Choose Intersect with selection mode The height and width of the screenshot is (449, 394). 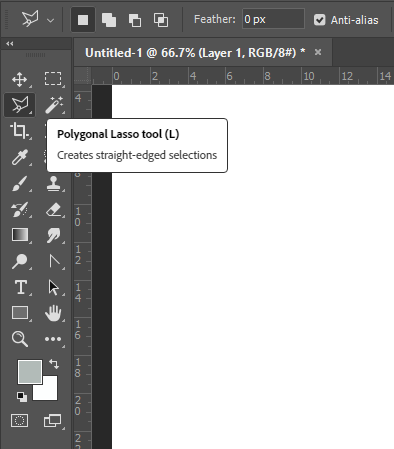tap(161, 20)
